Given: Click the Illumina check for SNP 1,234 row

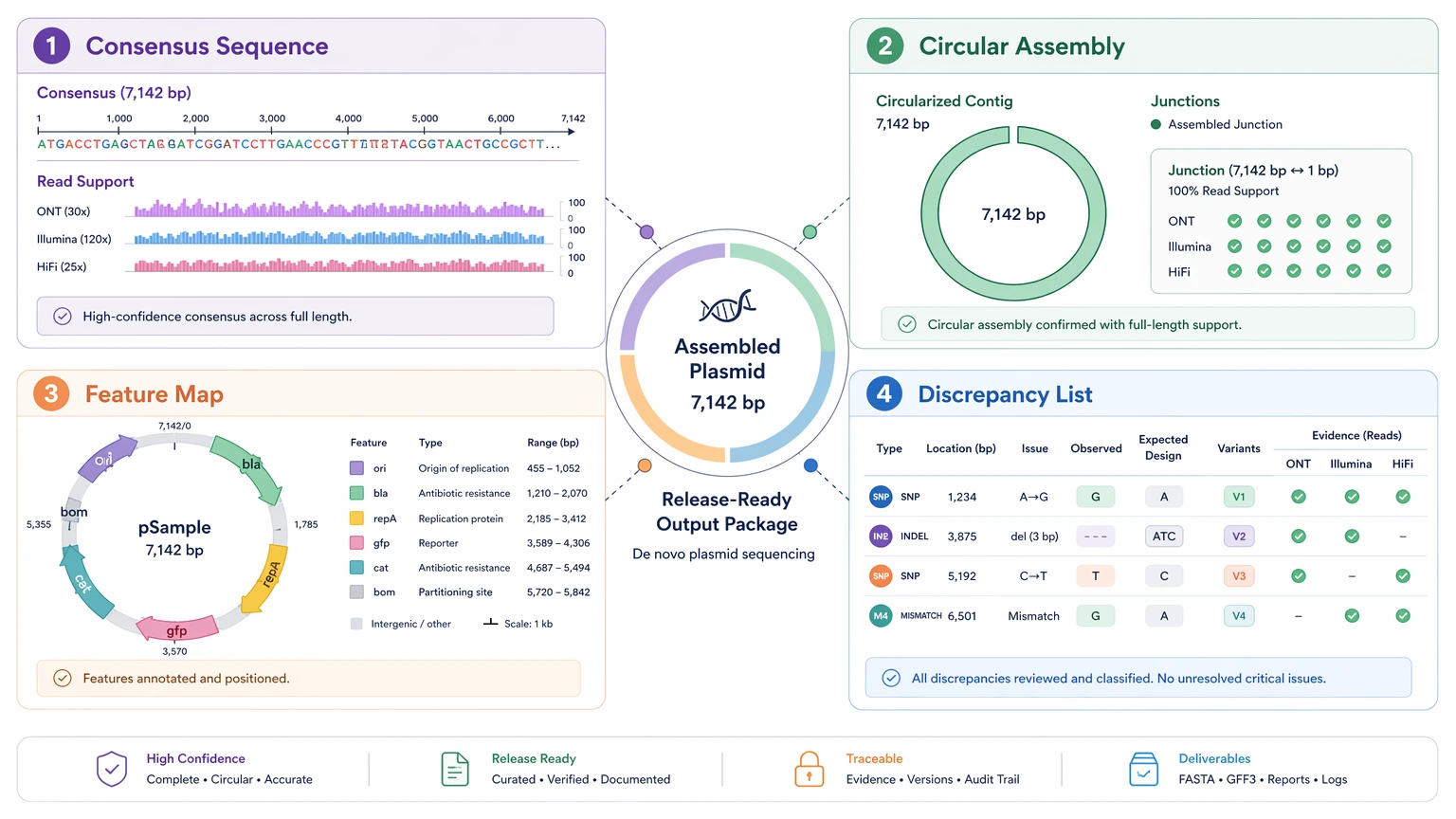Looking at the screenshot, I should click(x=1352, y=497).
